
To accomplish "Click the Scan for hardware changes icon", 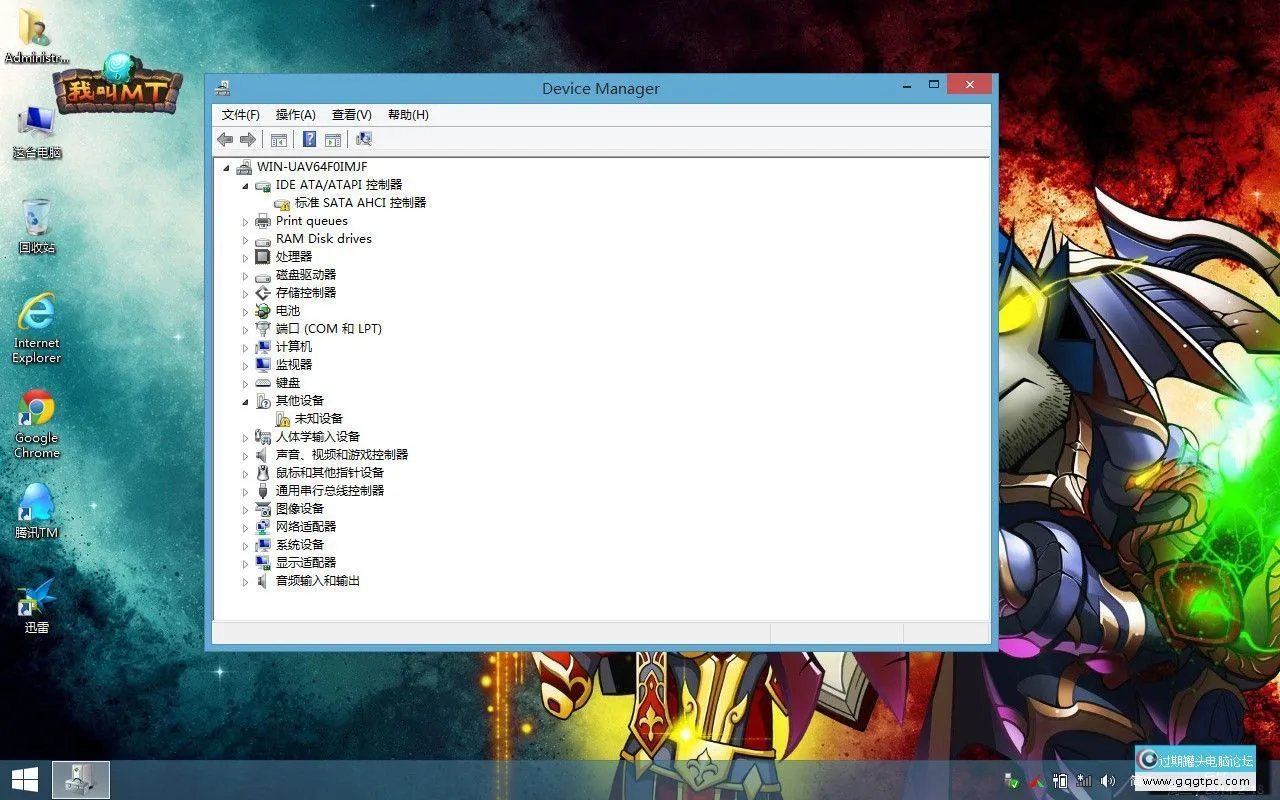I will (x=363, y=139).
